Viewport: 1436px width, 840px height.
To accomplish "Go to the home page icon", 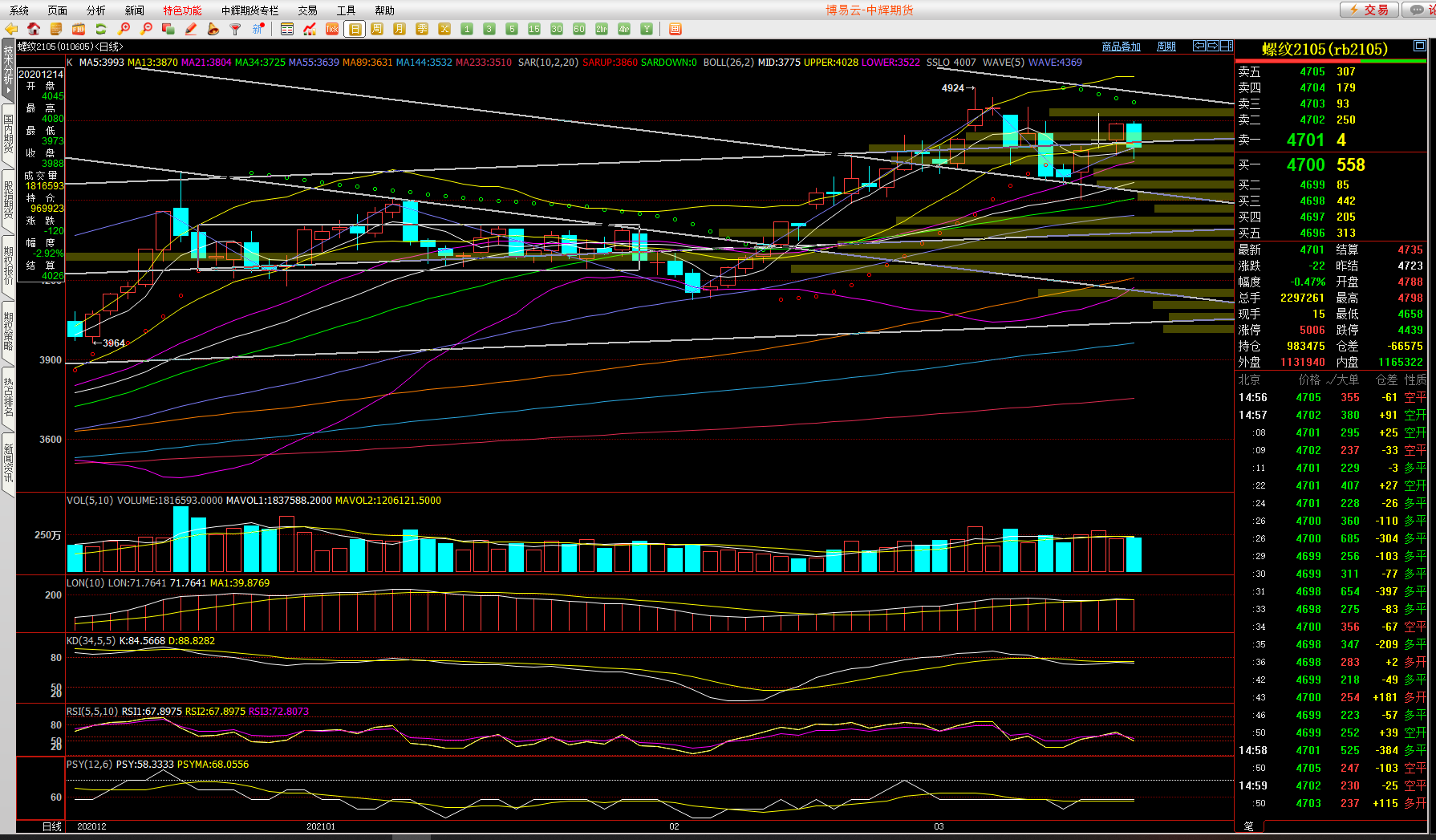I will click(x=34, y=29).
